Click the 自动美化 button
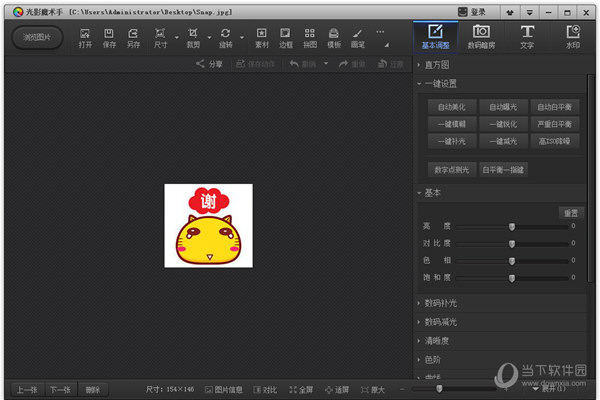The width and height of the screenshot is (600, 400). (x=452, y=107)
